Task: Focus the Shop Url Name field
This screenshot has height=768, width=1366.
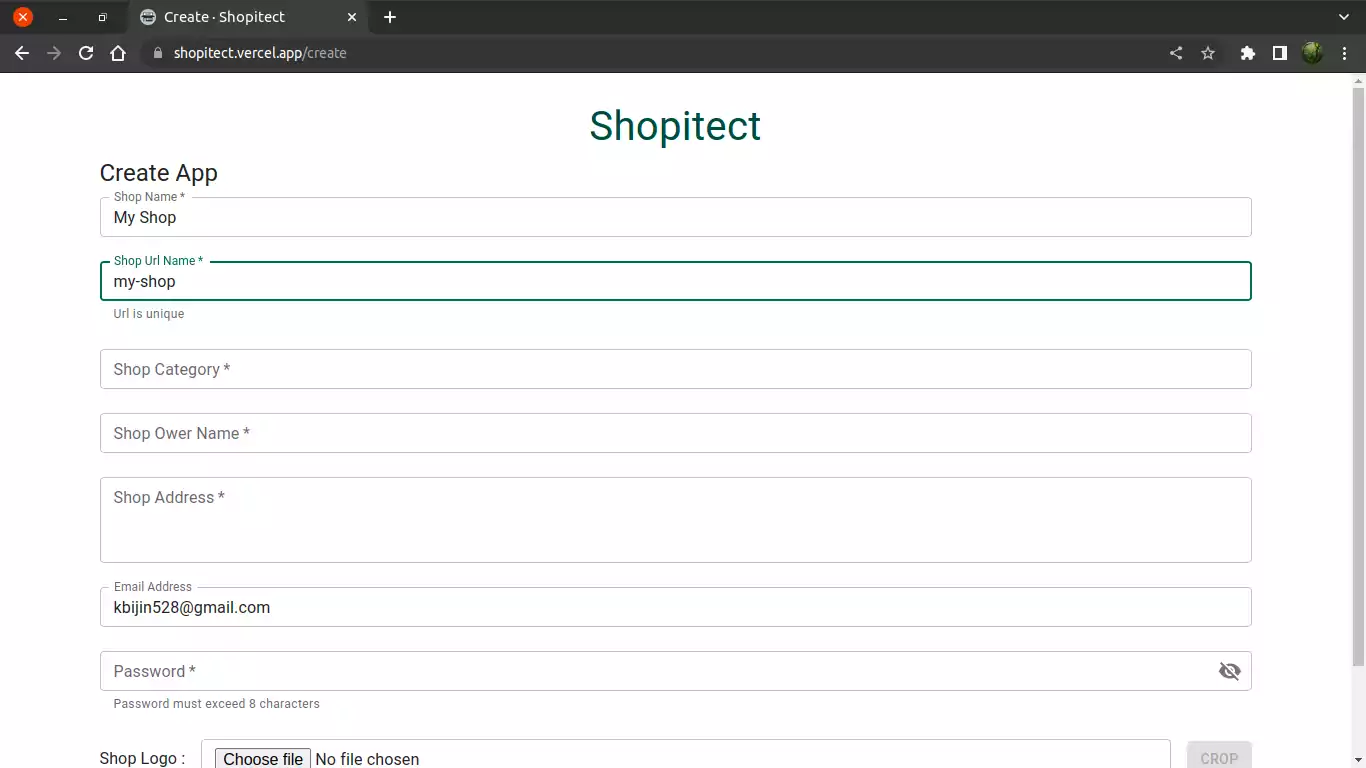Action: pyautogui.click(x=676, y=281)
